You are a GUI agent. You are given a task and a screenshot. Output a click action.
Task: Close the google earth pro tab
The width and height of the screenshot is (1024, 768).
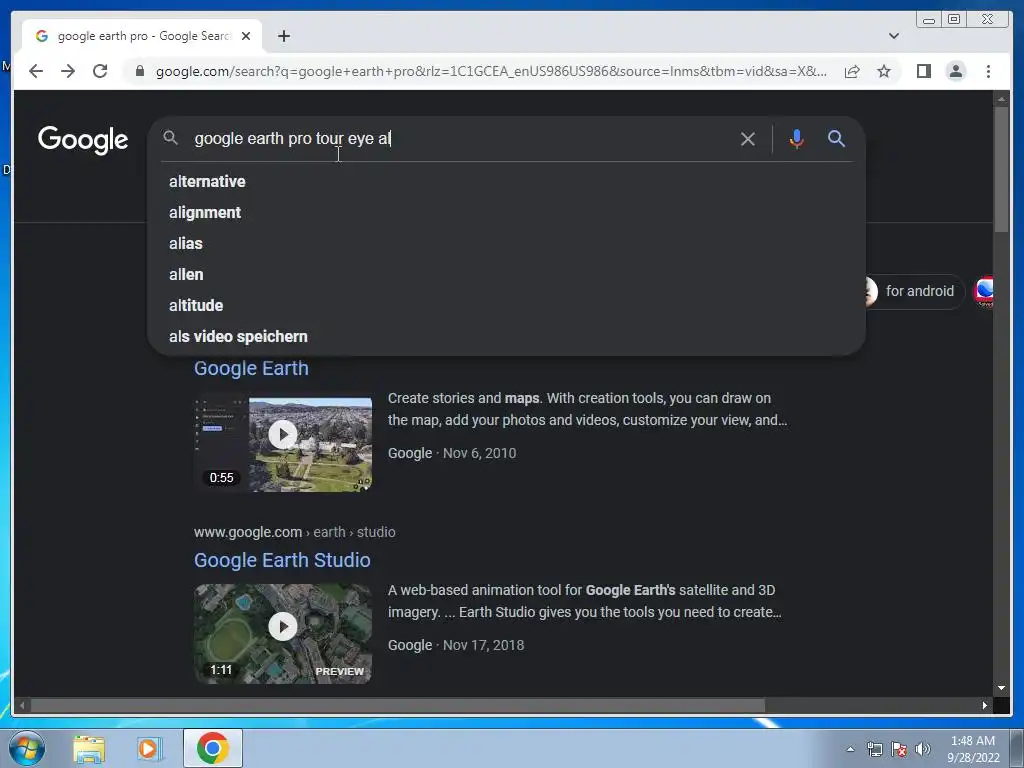[246, 36]
